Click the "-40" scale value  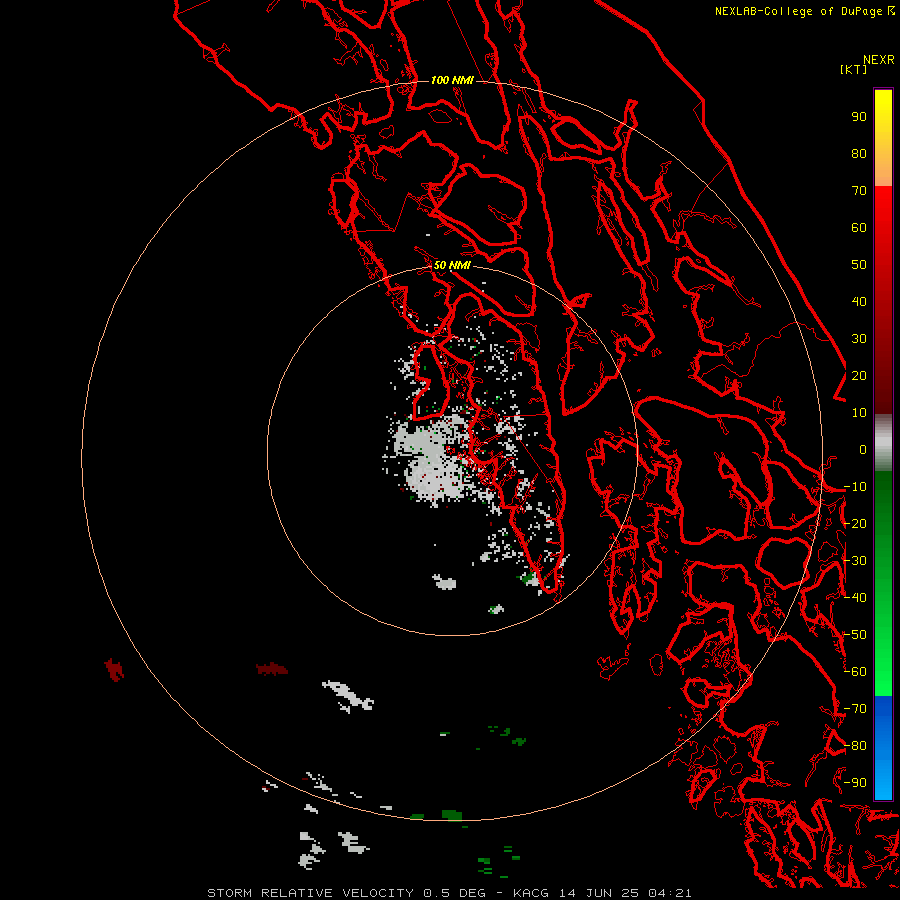click(855, 598)
